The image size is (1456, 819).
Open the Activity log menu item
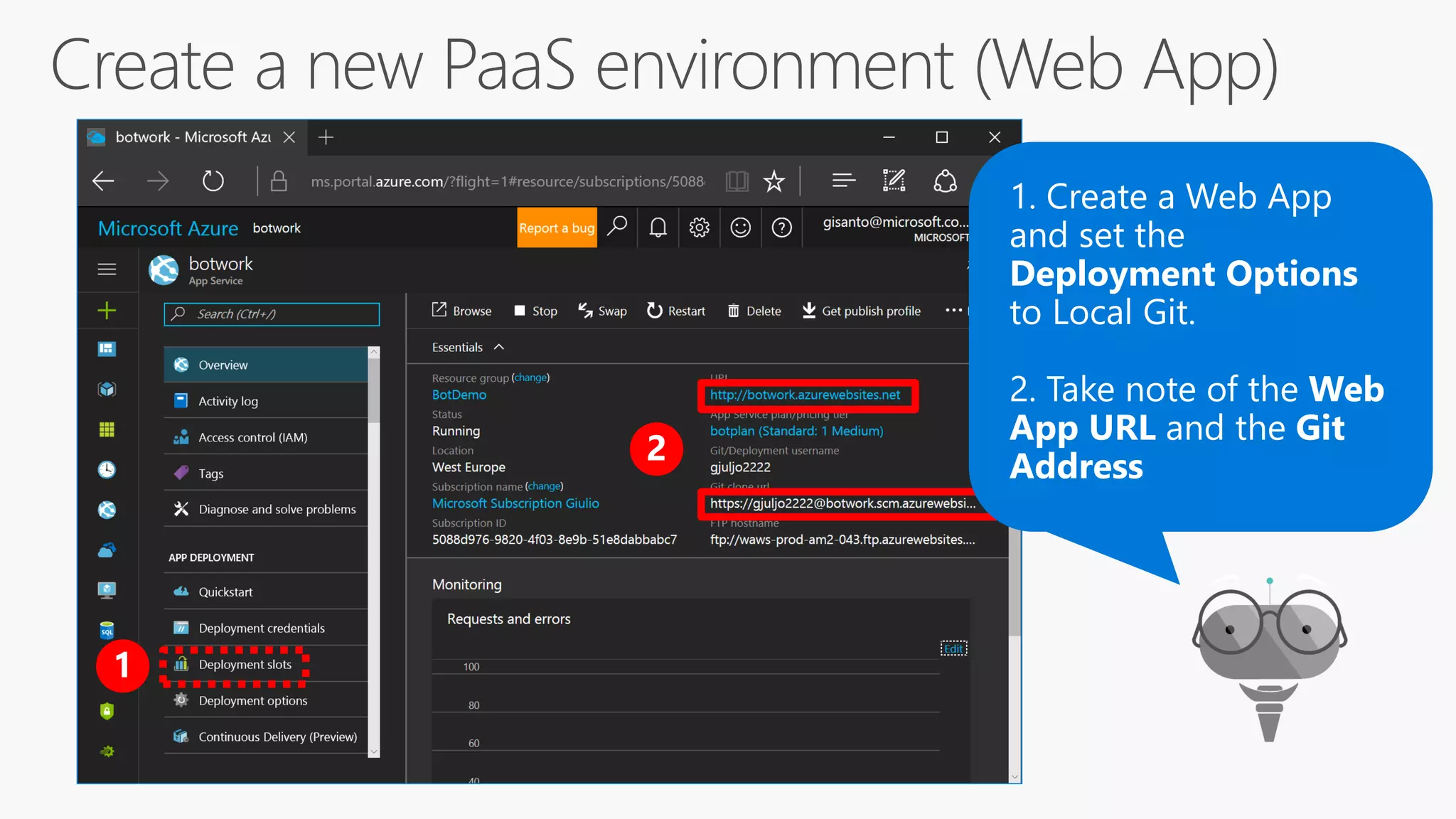click(227, 401)
